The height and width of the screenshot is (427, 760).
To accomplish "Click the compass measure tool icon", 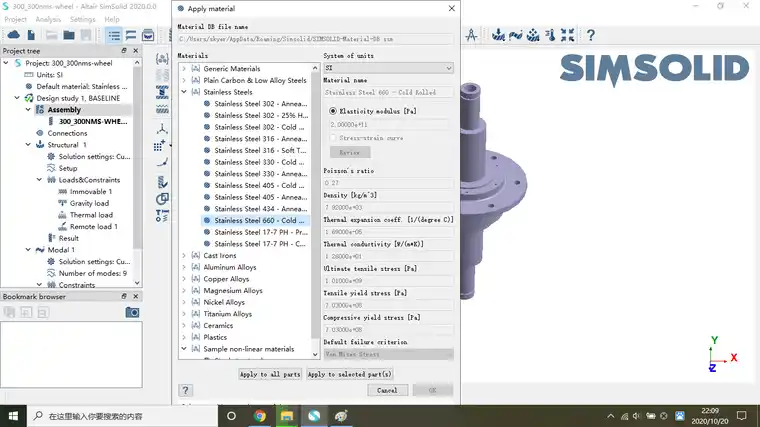I will [x=471, y=35].
